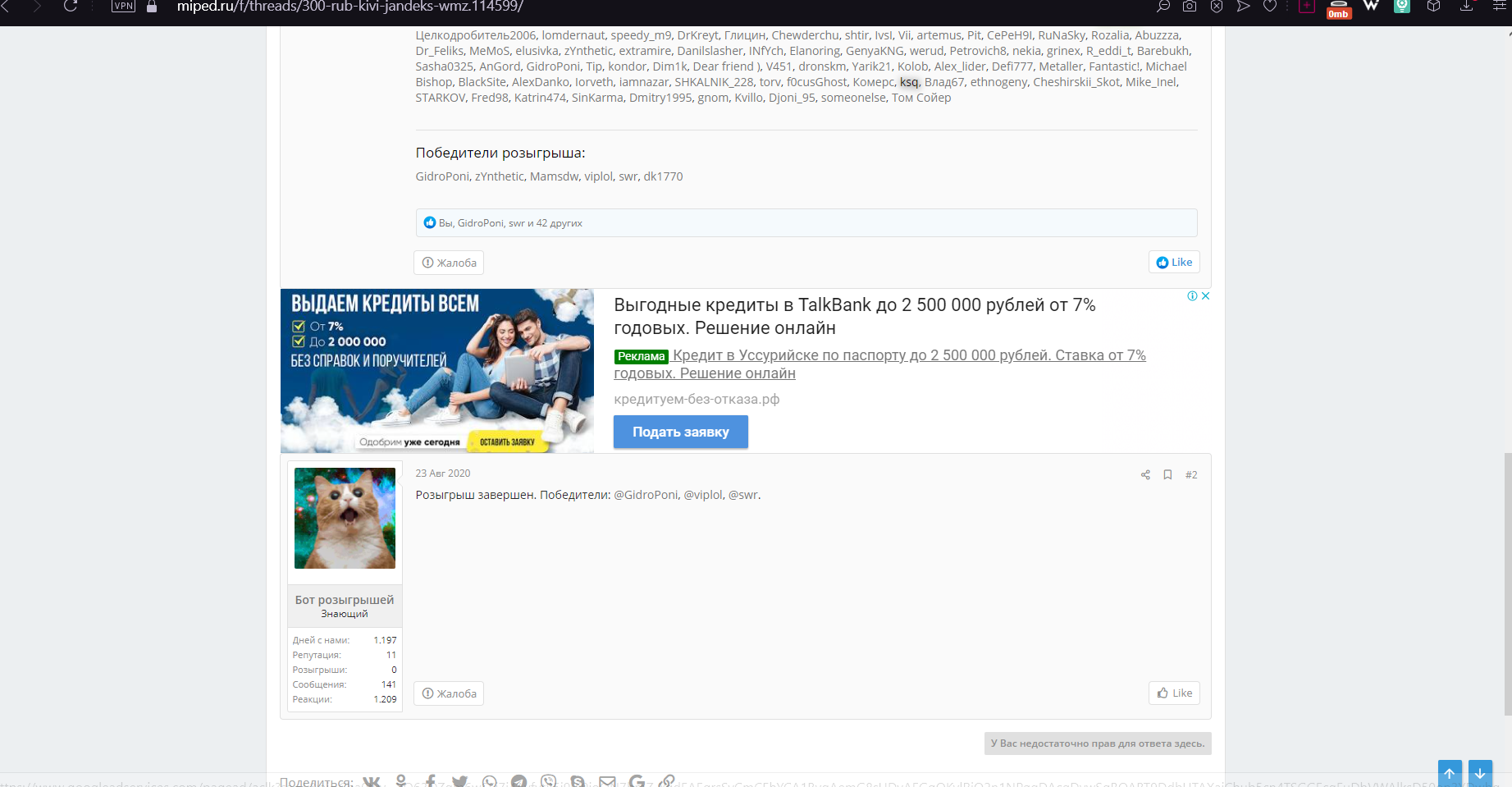1512x787 pixels.
Task: Click the 'Победители розыгрыша:' heading
Action: (500, 153)
